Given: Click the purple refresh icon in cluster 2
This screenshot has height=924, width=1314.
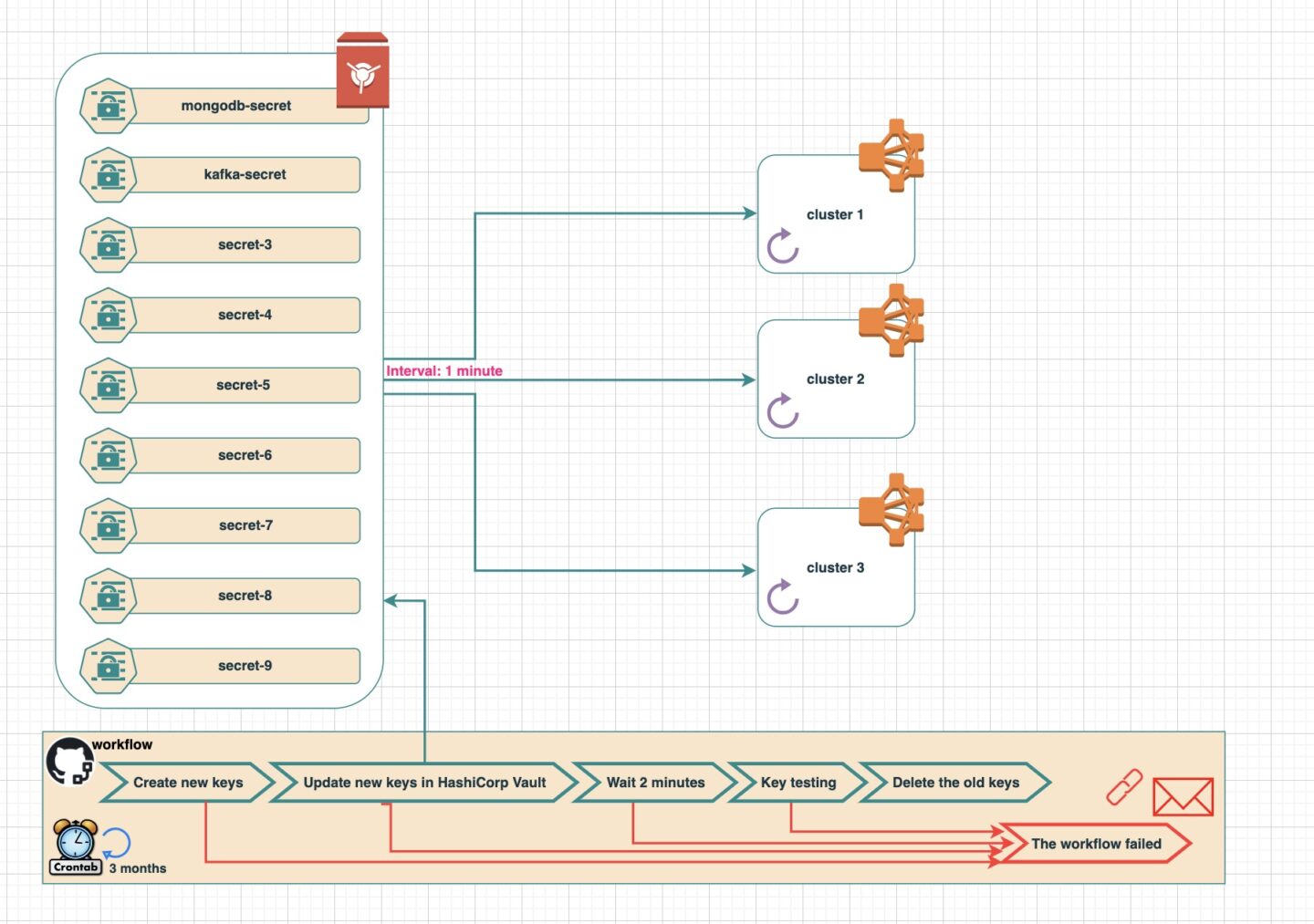Looking at the screenshot, I should click(783, 411).
